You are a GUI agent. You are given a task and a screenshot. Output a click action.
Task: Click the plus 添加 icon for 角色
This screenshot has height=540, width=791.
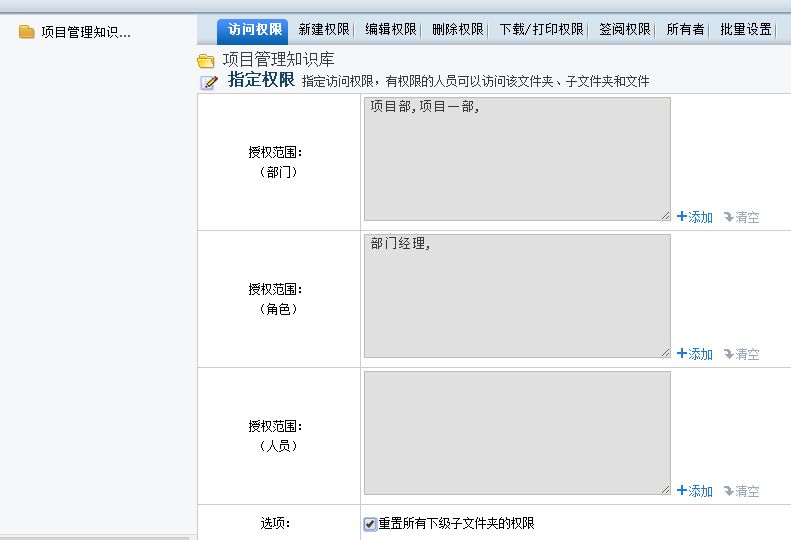click(x=681, y=354)
